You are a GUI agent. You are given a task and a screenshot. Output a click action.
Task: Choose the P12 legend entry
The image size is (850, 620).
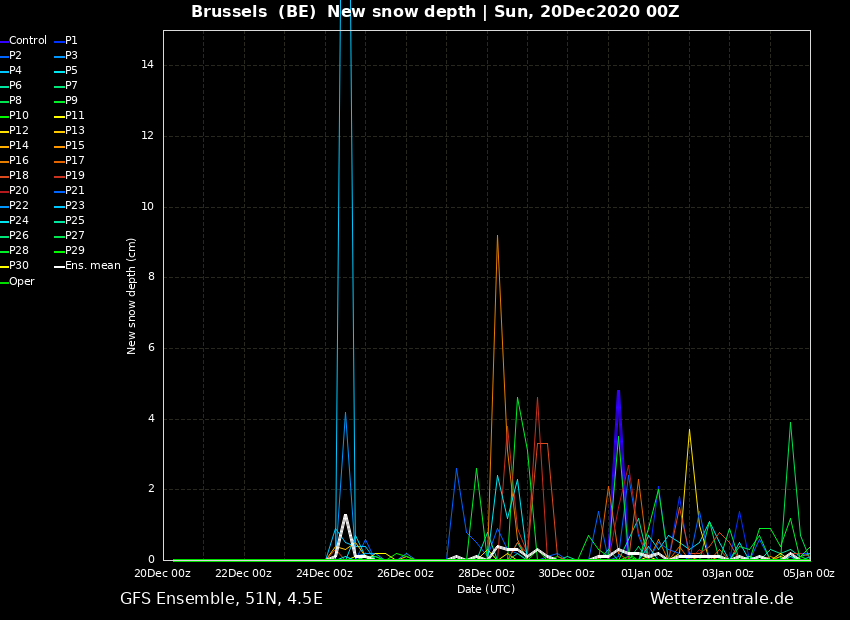15,131
